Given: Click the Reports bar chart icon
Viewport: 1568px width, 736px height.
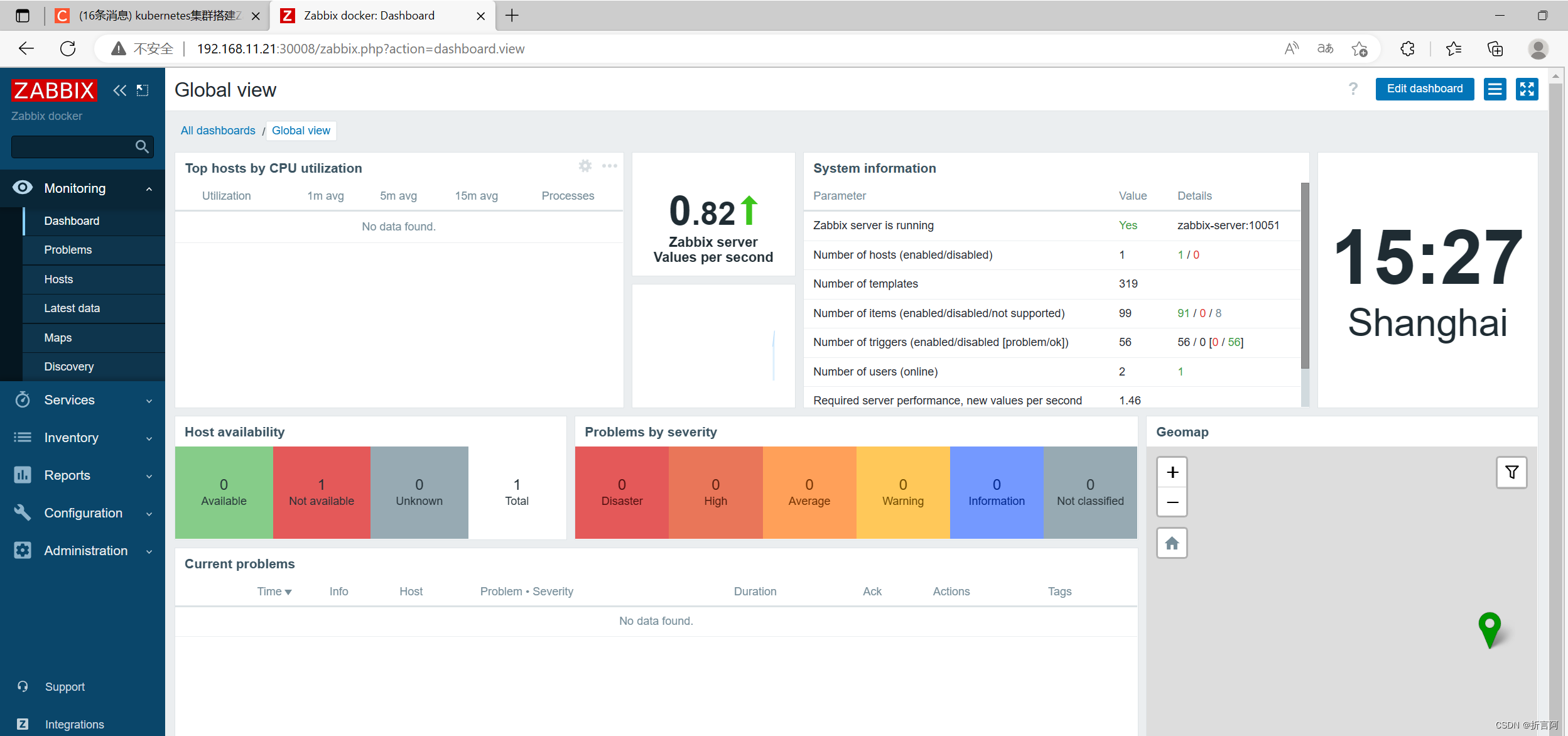Looking at the screenshot, I should (23, 475).
